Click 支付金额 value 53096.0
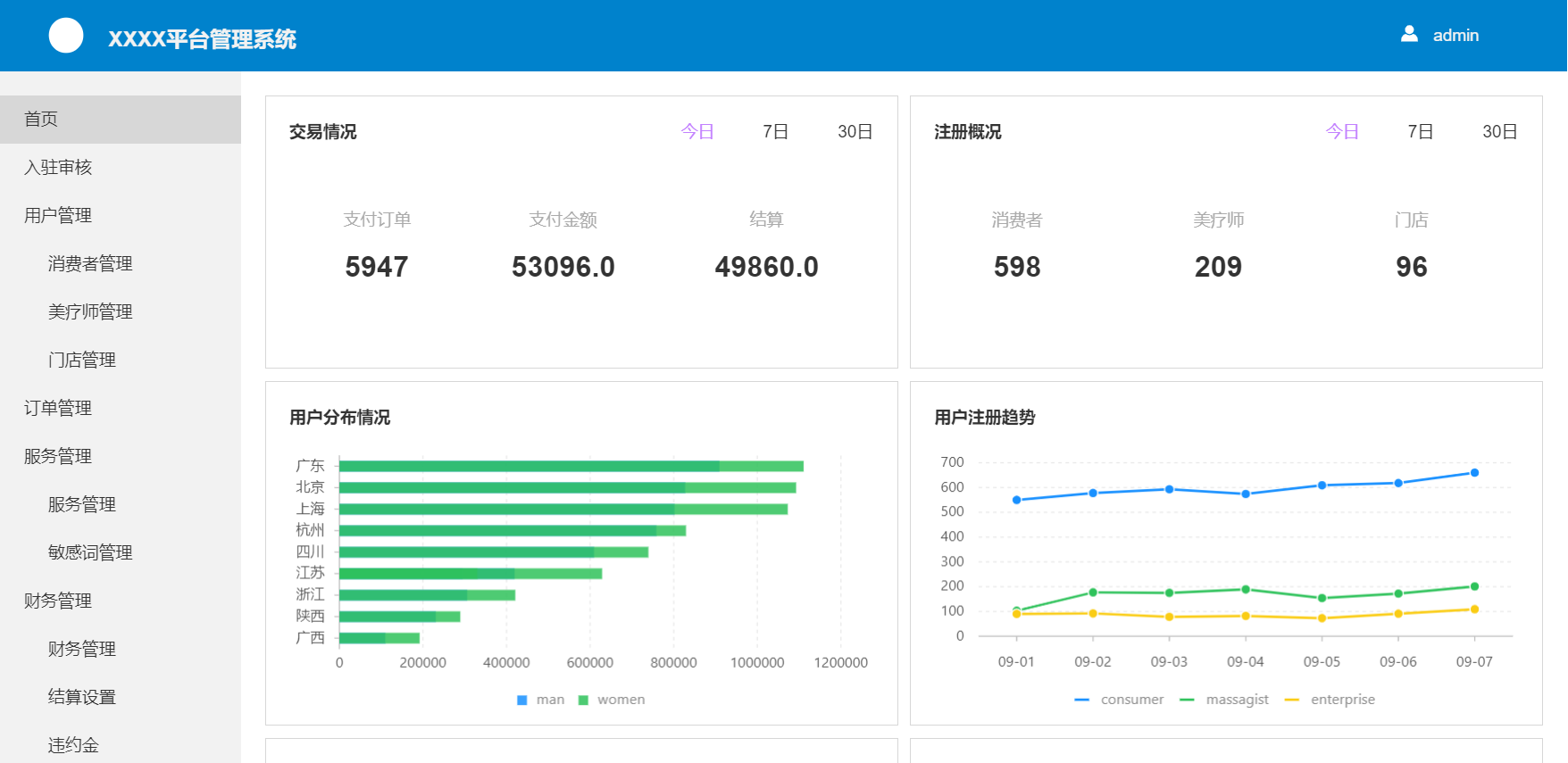This screenshot has height=763, width=1568. [563, 267]
